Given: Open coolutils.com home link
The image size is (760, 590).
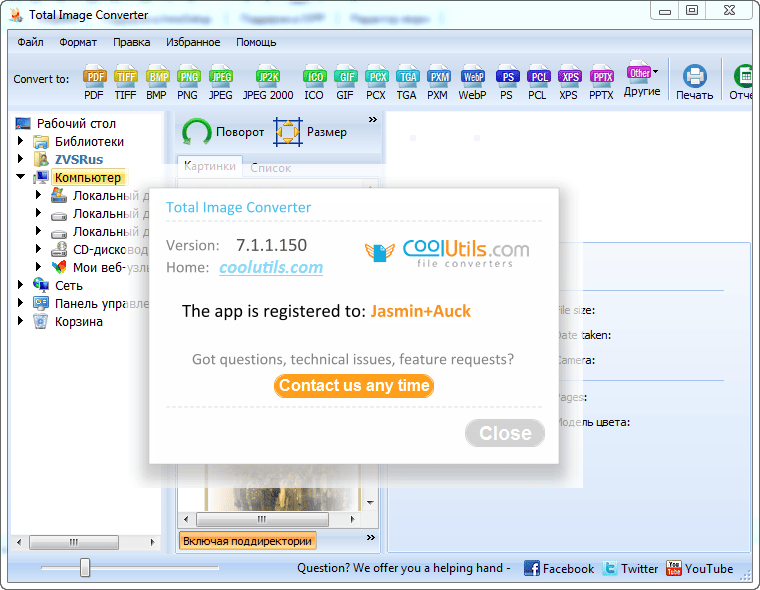Looking at the screenshot, I should [271, 267].
